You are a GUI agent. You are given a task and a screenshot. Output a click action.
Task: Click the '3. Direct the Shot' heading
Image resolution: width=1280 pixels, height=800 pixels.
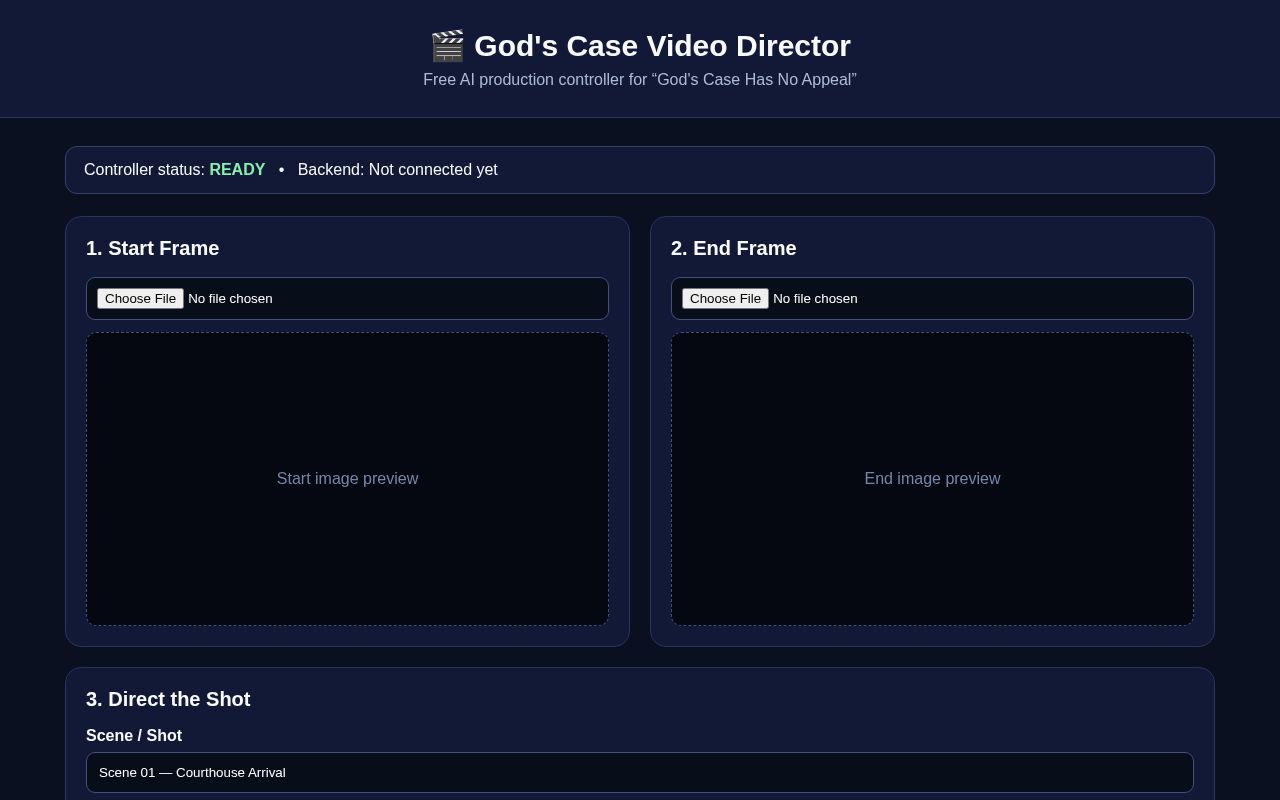(168, 699)
